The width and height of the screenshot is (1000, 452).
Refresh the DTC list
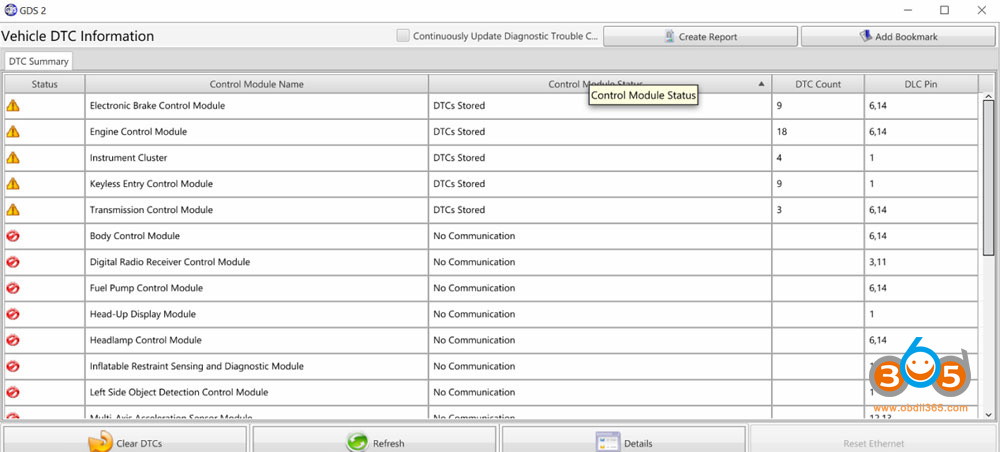374,442
